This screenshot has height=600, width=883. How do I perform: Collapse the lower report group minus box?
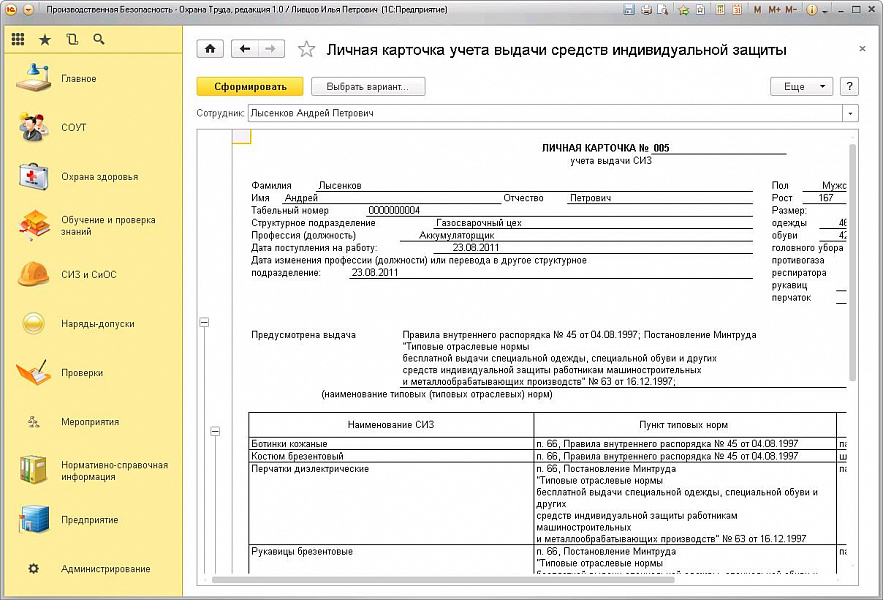pyautogui.click(x=215, y=432)
